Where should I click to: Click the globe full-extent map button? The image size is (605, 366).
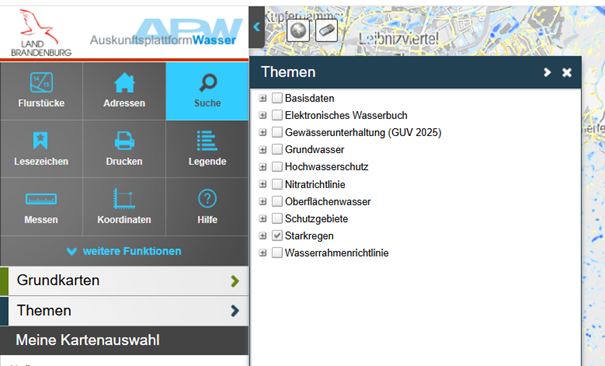coord(298,30)
